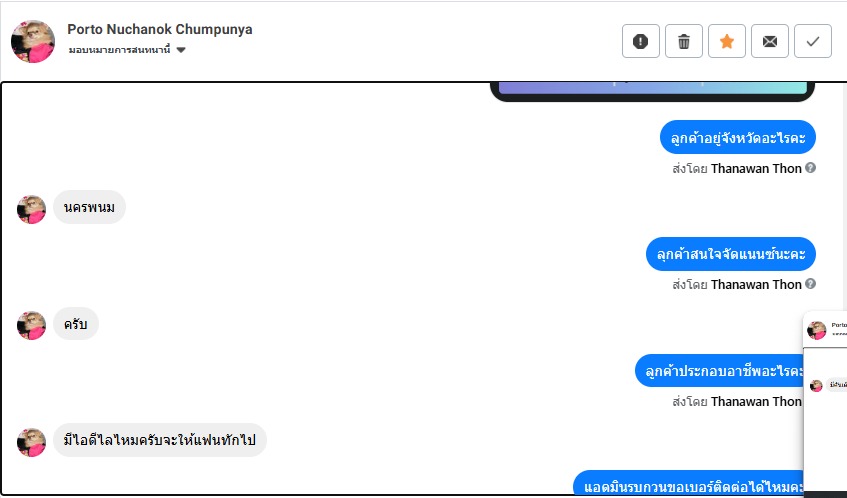Open the image attachment at top of chat
Viewport: 847px width, 498px height.
[x=653, y=91]
